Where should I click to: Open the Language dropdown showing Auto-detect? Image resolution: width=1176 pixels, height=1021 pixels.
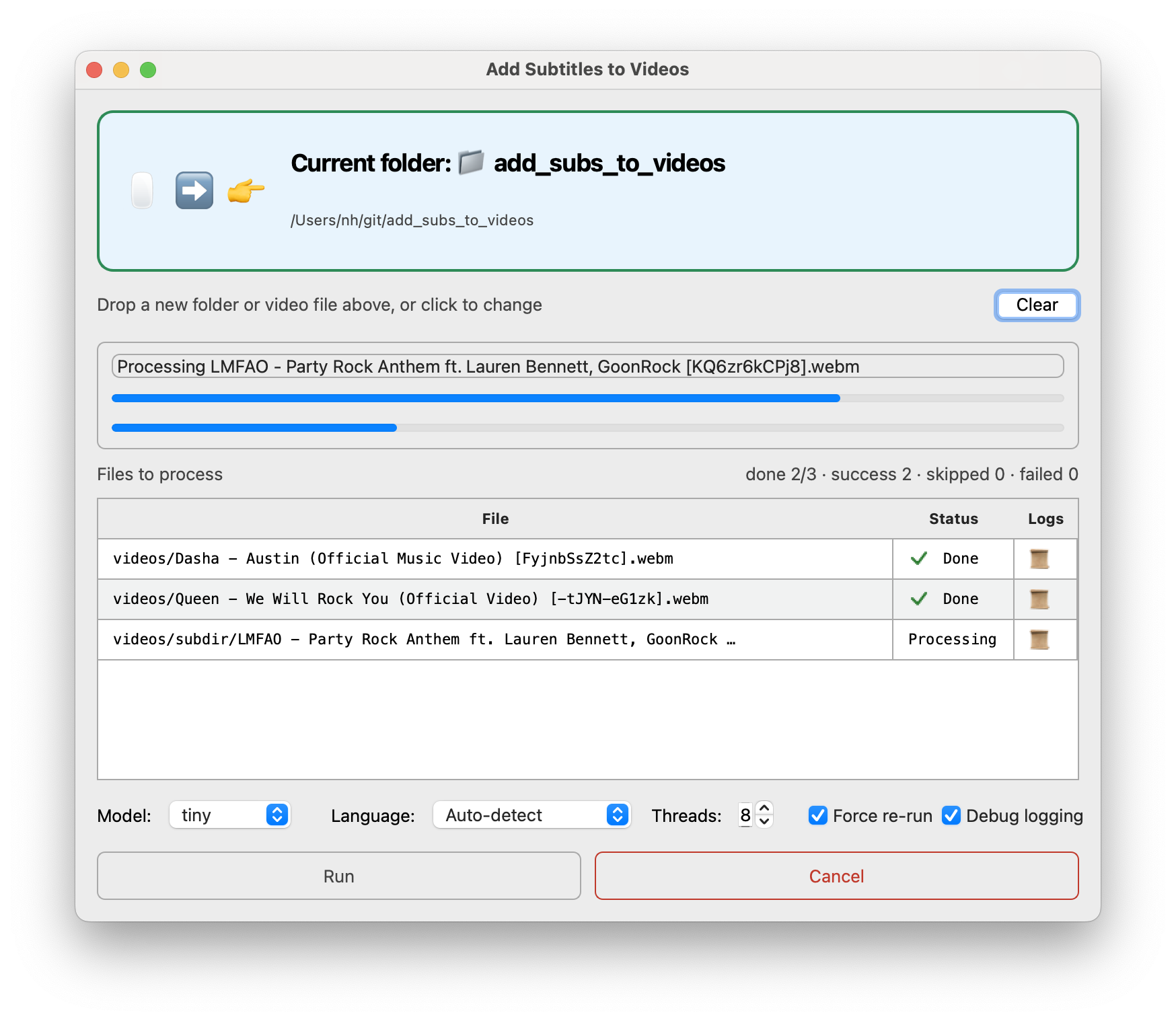pos(531,815)
